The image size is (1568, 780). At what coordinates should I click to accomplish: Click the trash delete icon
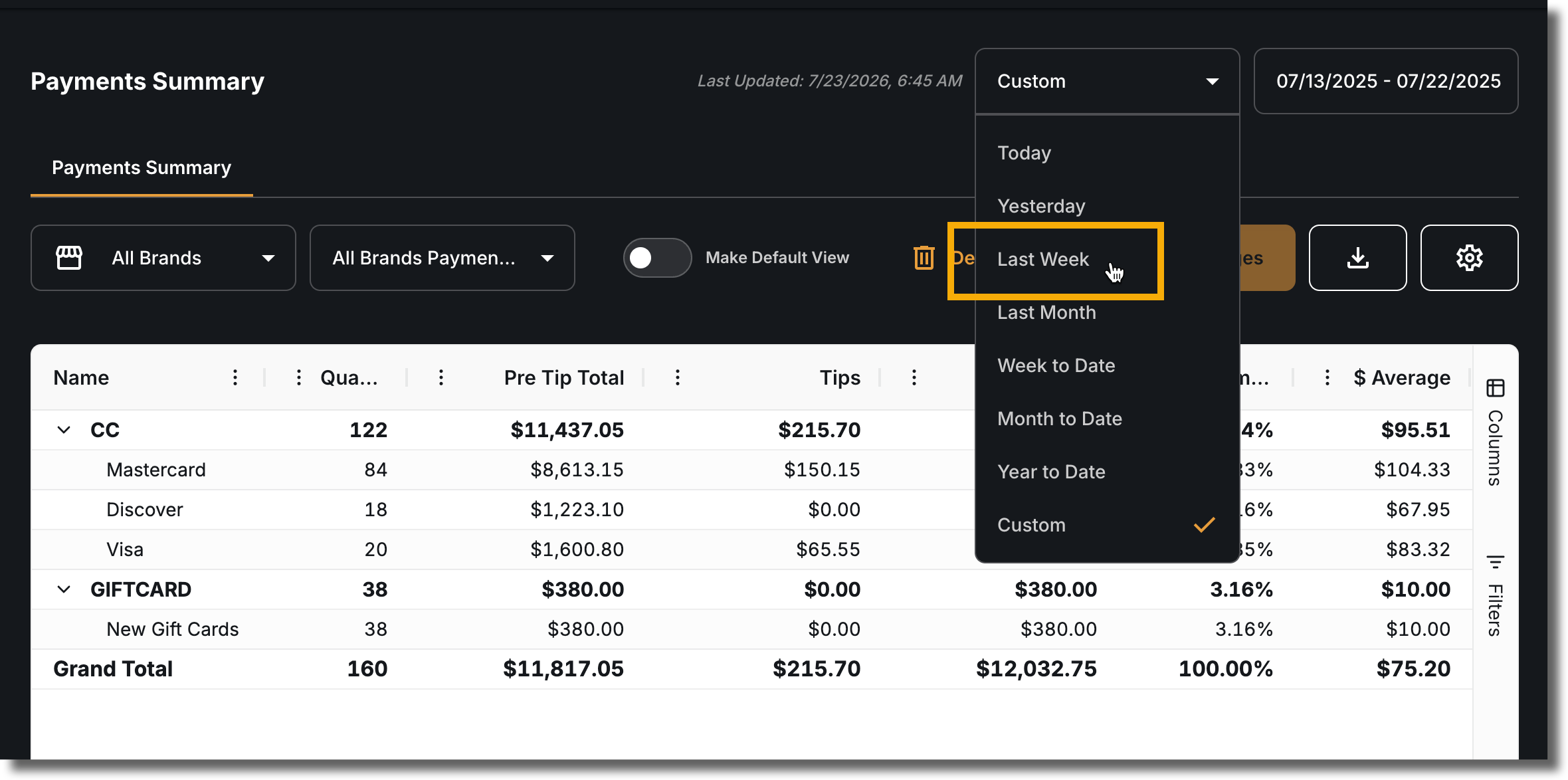click(x=924, y=258)
